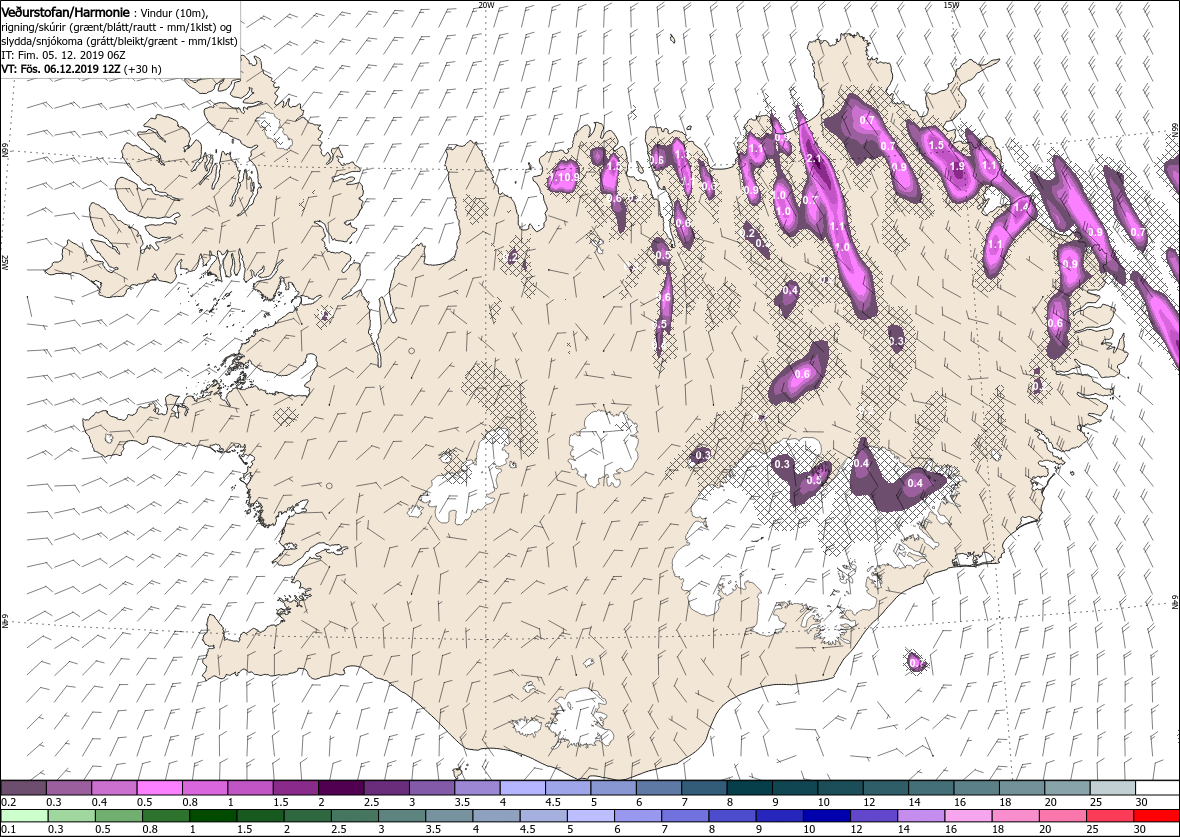The image size is (1180, 837).
Task: Pick the light grey 25 swatch in upper legend row
Action: click(1112, 788)
